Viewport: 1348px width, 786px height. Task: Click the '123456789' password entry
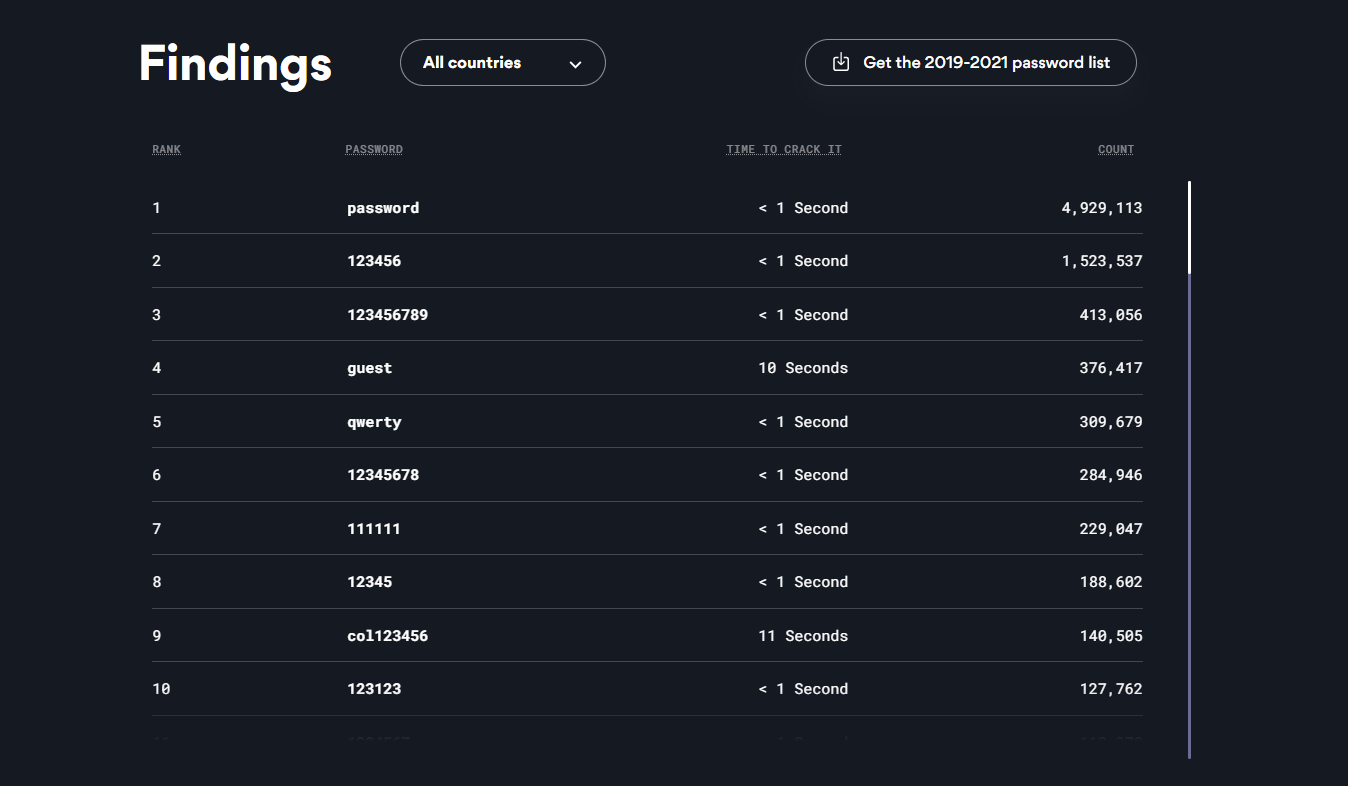[387, 315]
